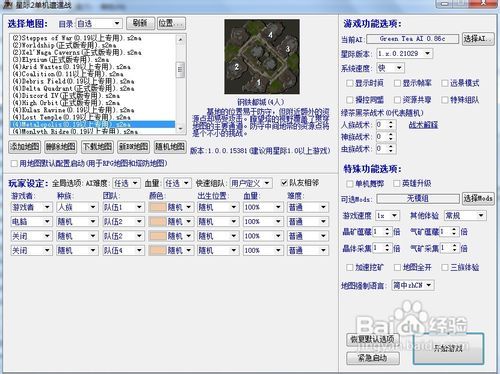Open the 快速组队 用户定义 dropdown
500x374 pixels.
click(x=251, y=183)
